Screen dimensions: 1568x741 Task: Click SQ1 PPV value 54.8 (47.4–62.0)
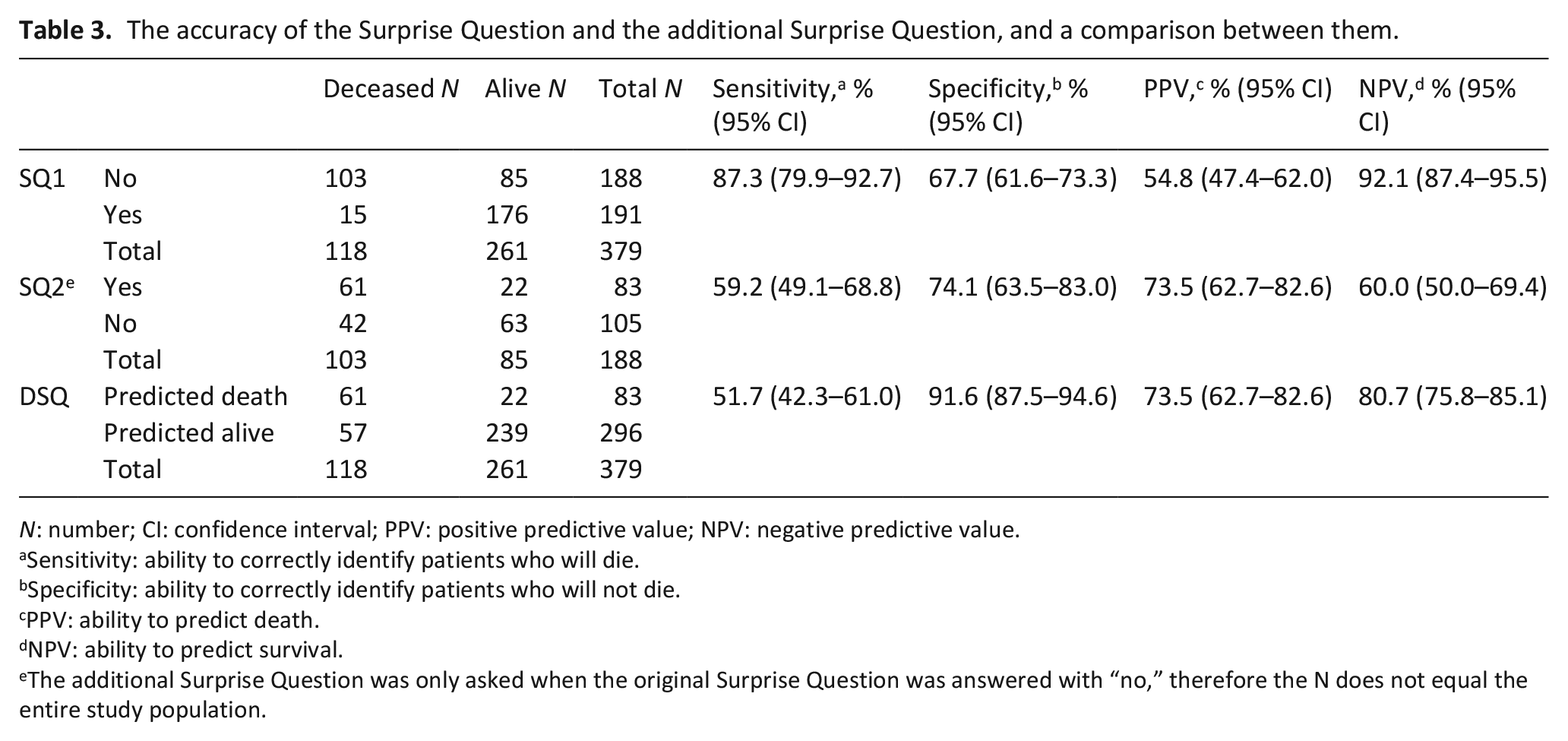pyautogui.click(x=1238, y=179)
